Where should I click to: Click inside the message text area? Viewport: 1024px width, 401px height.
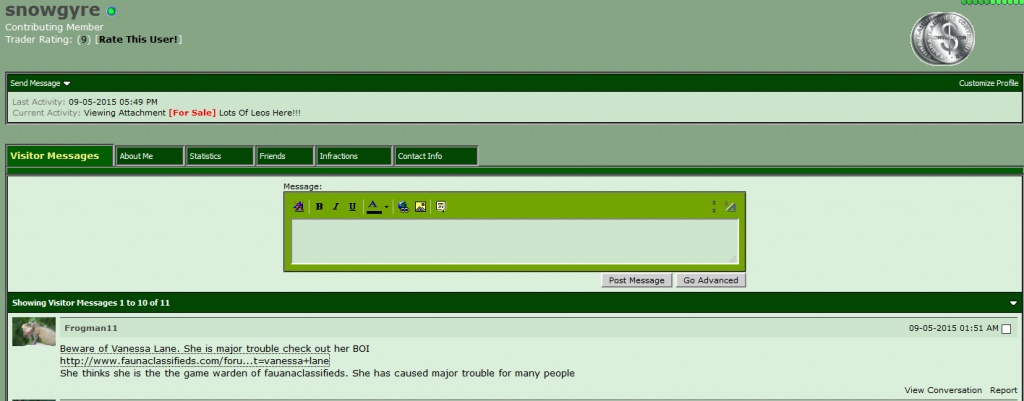coord(515,242)
